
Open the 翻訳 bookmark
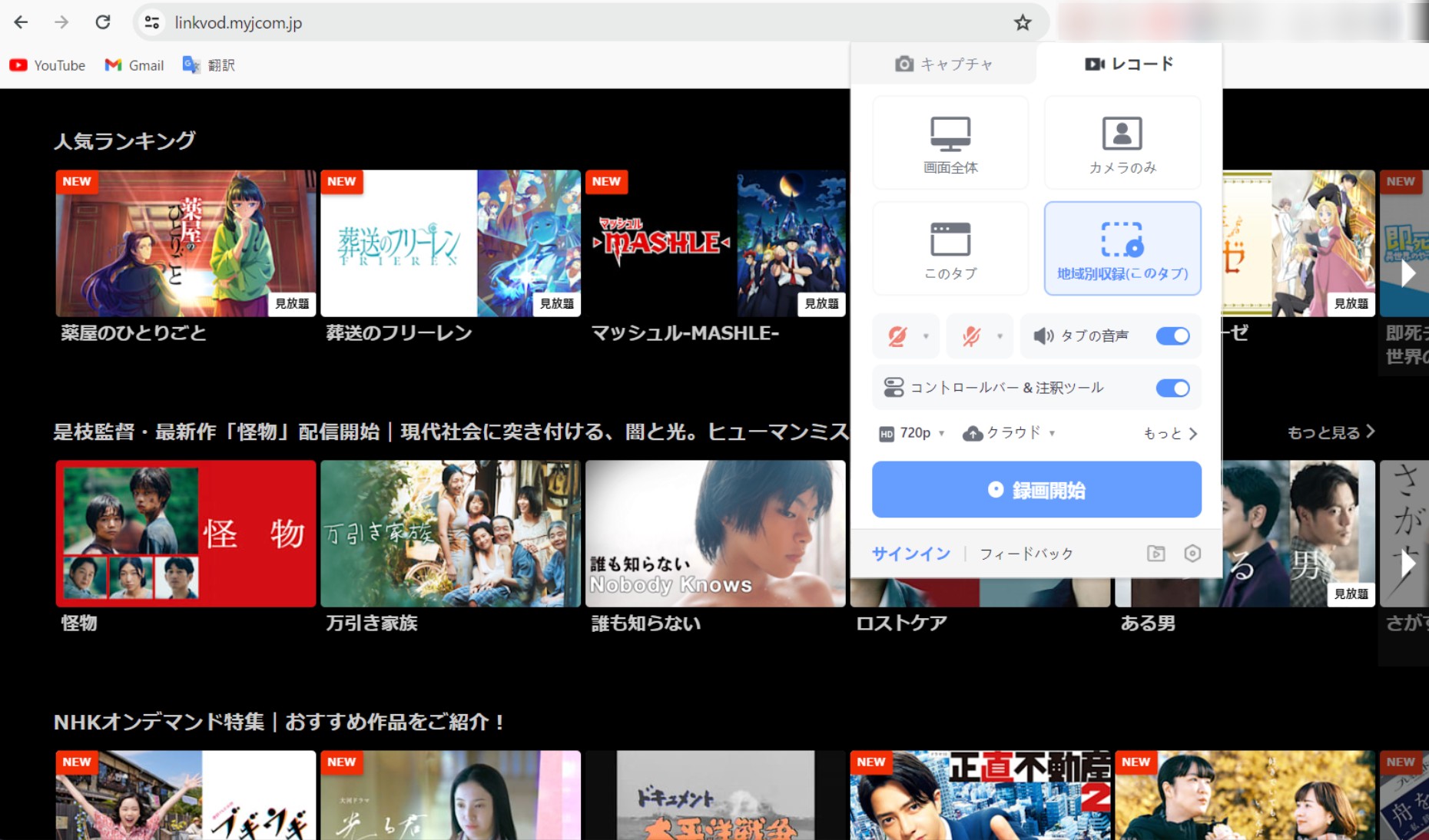(x=208, y=65)
